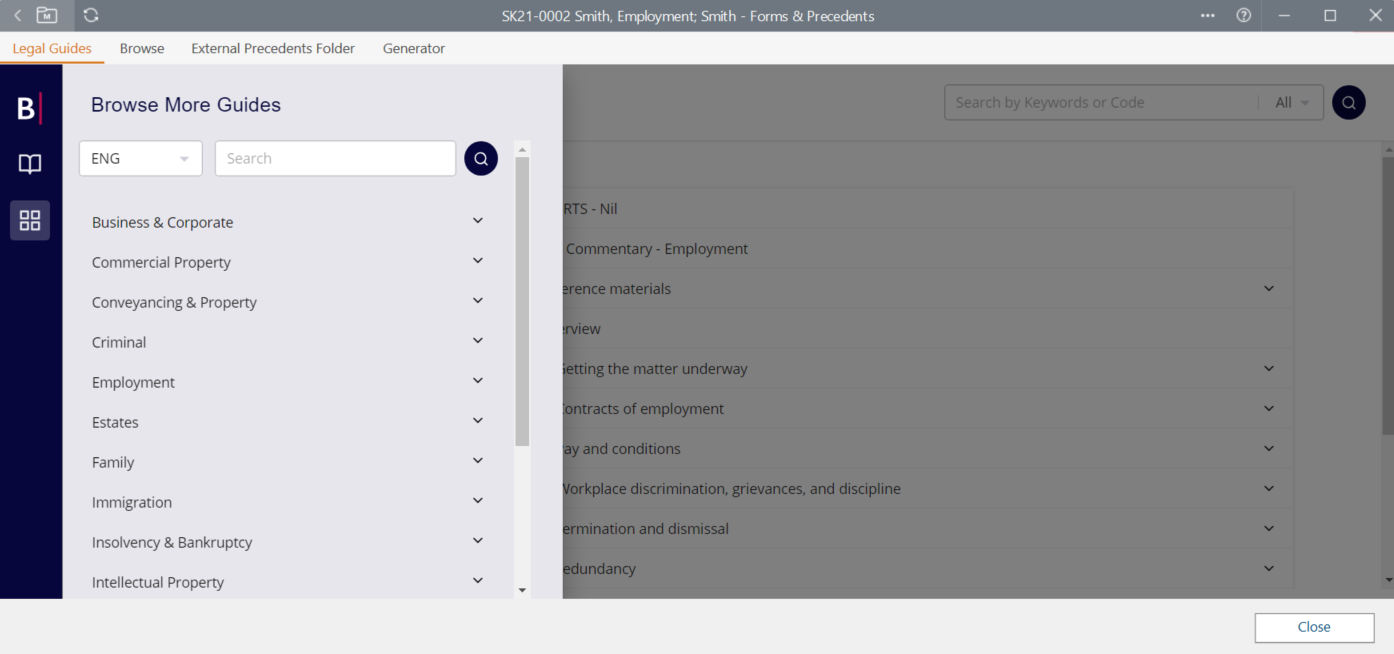Switch to the Browse tab
This screenshot has width=1394, height=654.
click(142, 48)
